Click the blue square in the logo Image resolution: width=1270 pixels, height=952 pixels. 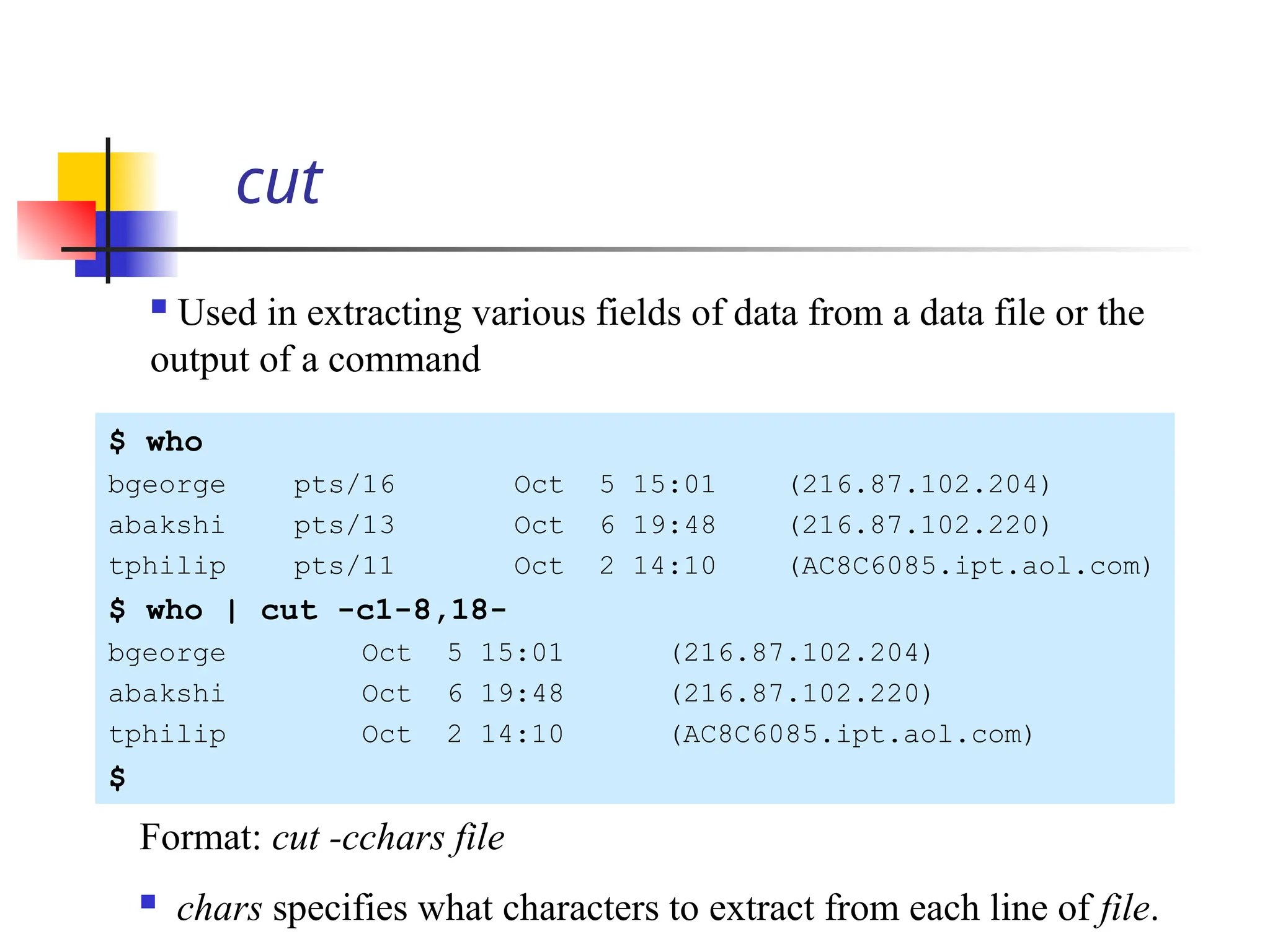pyautogui.click(x=127, y=244)
